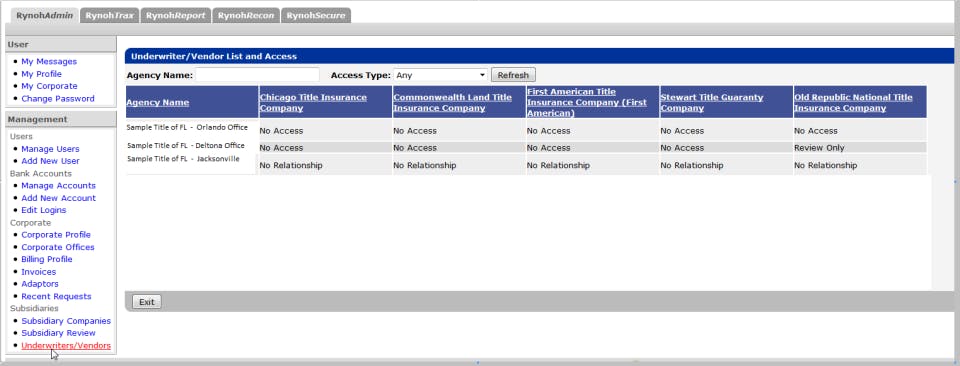Open the RynohSecure tab

click(316, 15)
